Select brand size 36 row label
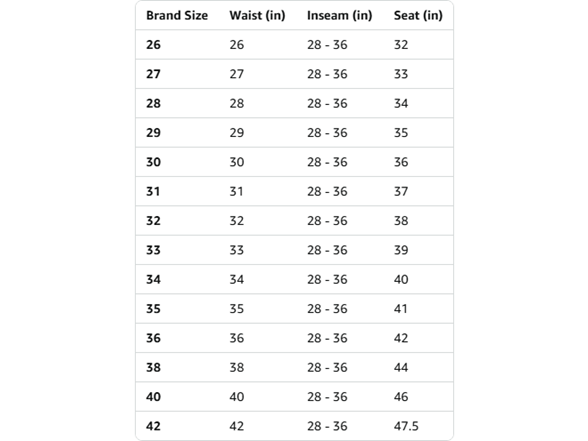The image size is (588, 441). tap(153, 338)
